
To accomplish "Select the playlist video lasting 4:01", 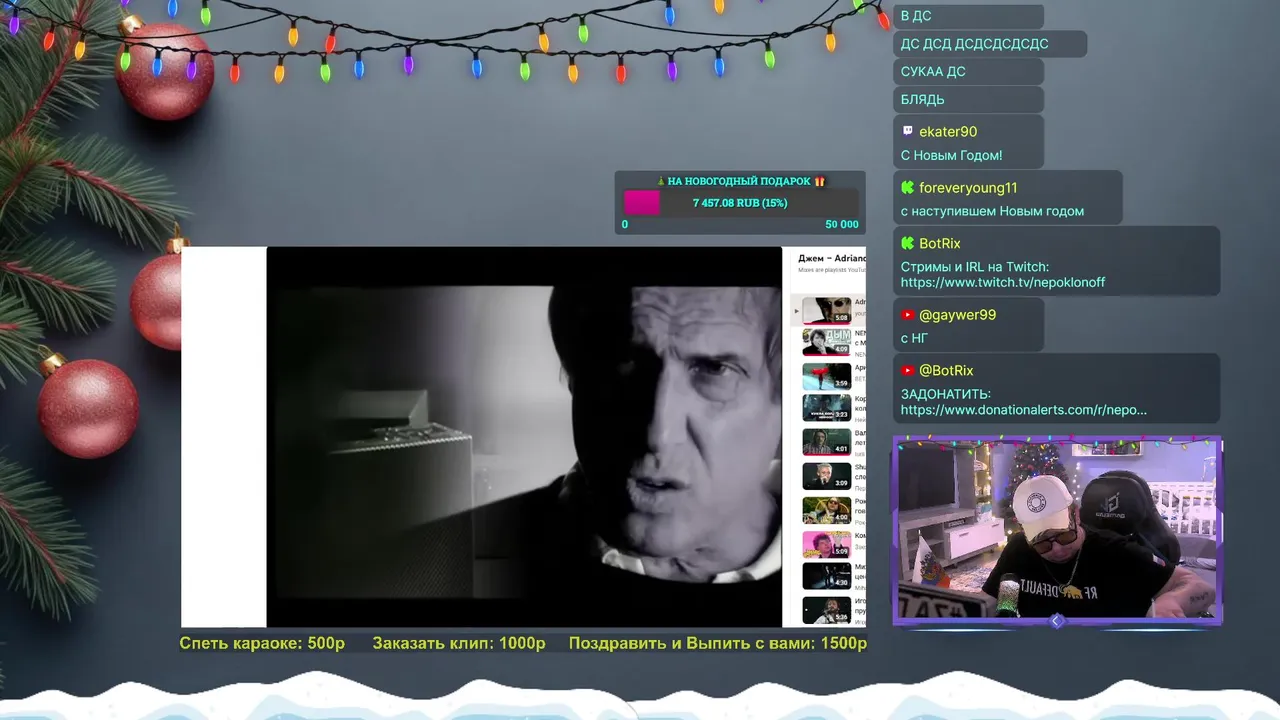I will tap(827, 442).
